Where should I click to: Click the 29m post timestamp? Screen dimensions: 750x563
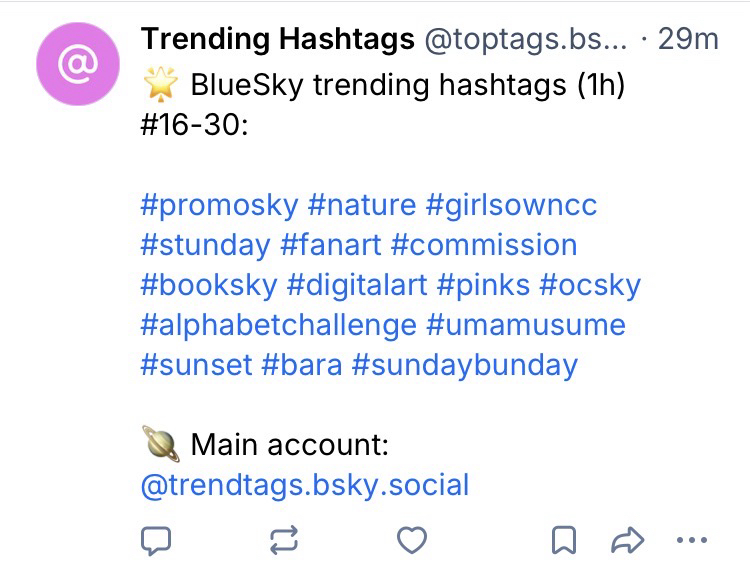coord(692,39)
